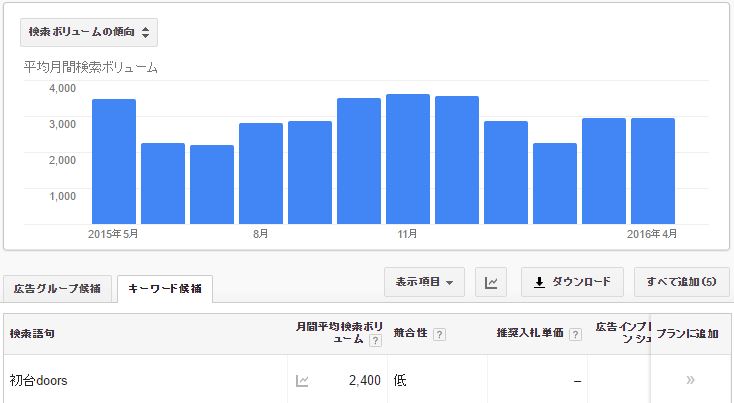Sort by the 推奨入札単価 column header
The width and height of the screenshot is (734, 403).
[x=530, y=333]
